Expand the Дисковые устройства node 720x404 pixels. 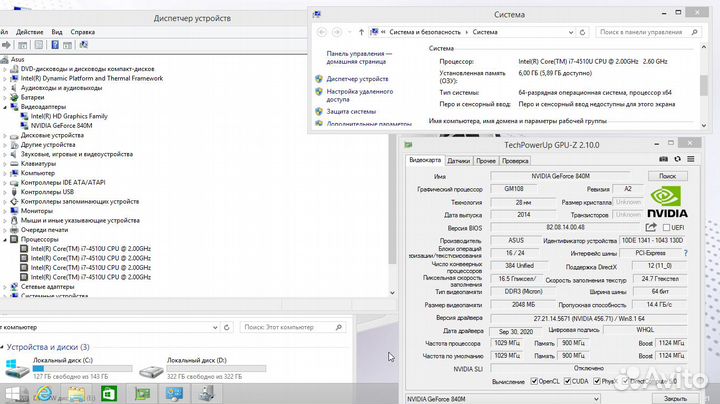[x=5, y=136]
